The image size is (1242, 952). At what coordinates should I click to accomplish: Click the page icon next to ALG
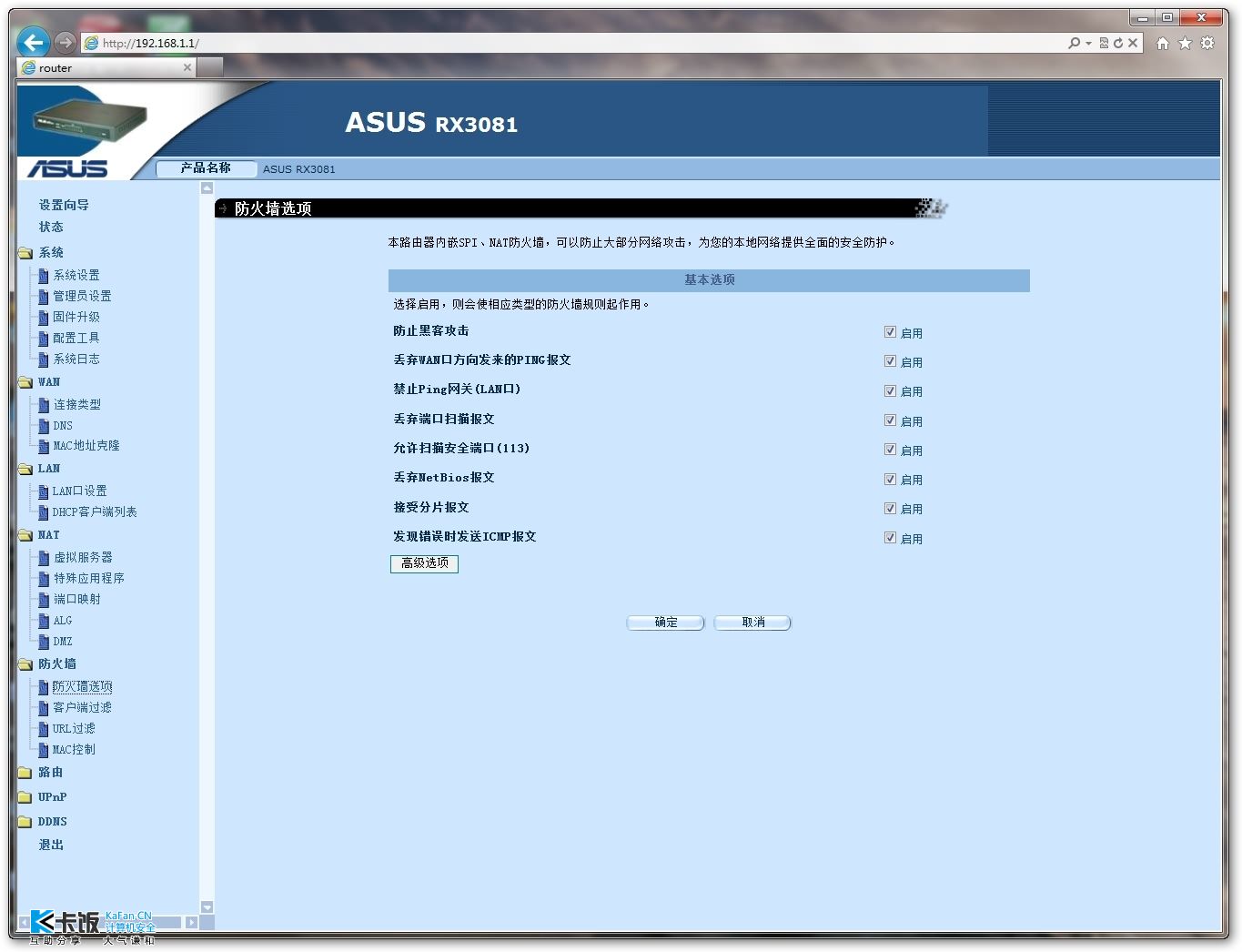pos(43,620)
